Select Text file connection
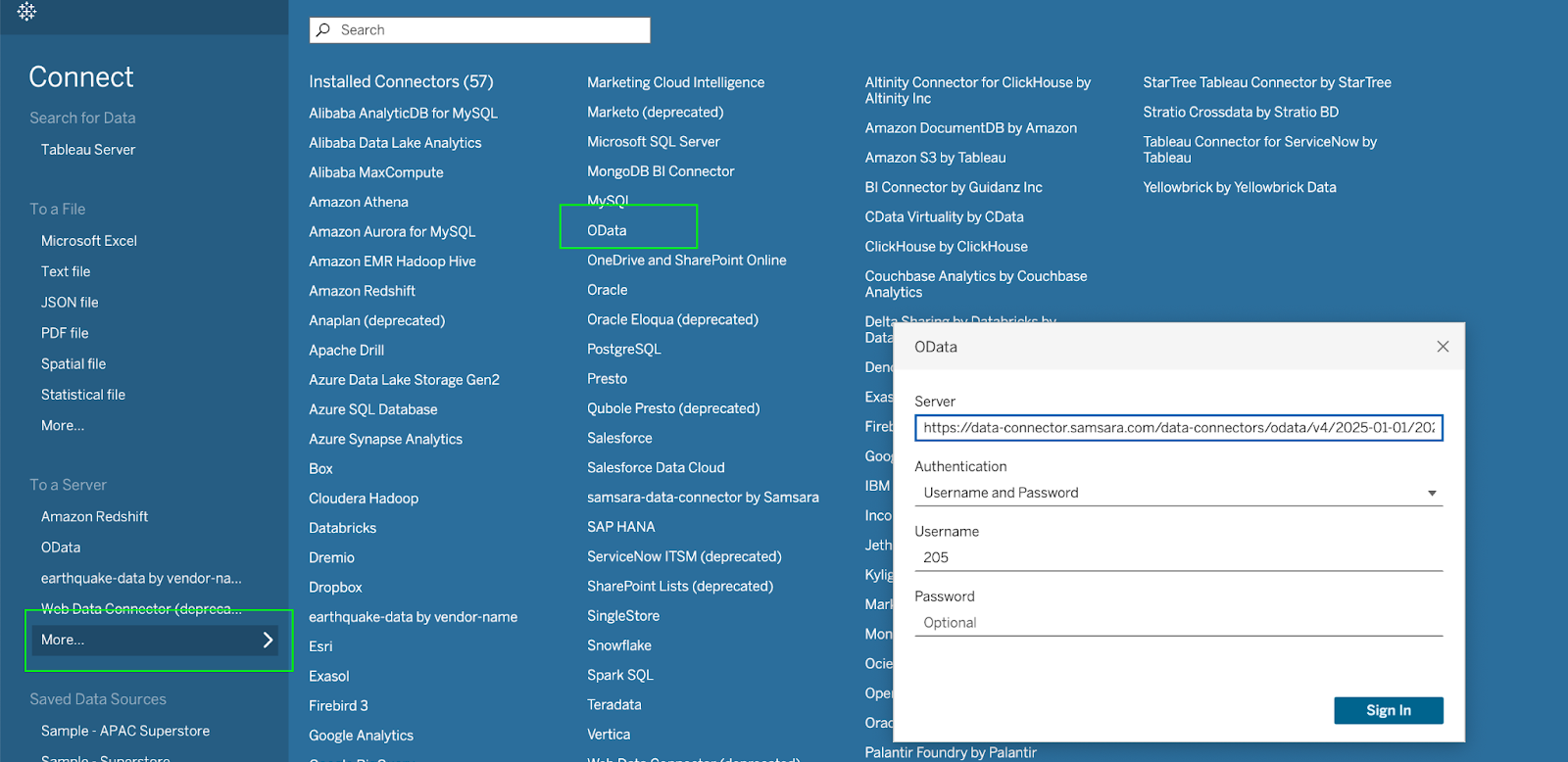1568x762 pixels. (66, 271)
